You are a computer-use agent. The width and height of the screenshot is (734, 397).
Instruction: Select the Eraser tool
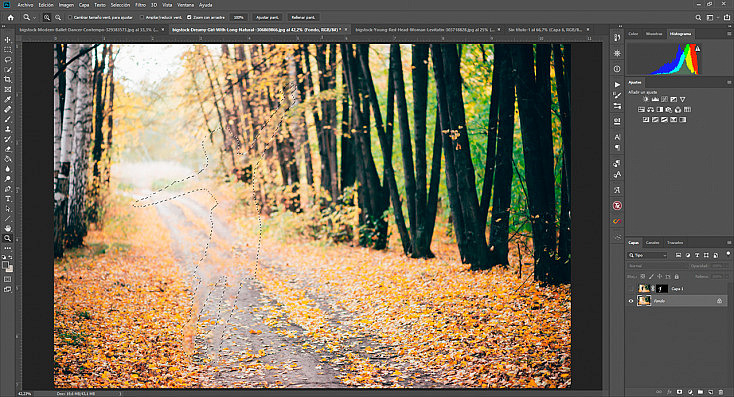[7, 149]
